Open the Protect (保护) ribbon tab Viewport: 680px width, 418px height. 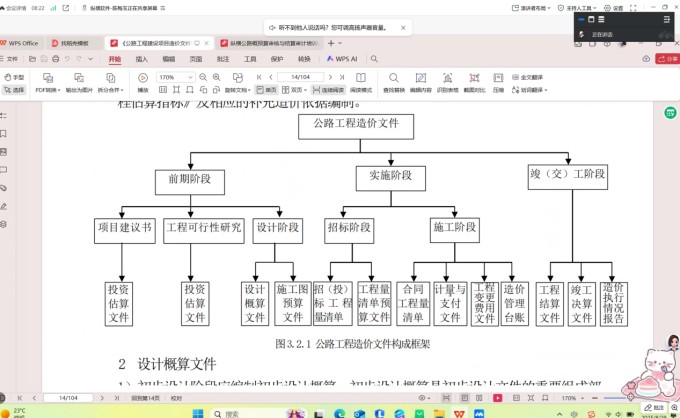pos(277,59)
